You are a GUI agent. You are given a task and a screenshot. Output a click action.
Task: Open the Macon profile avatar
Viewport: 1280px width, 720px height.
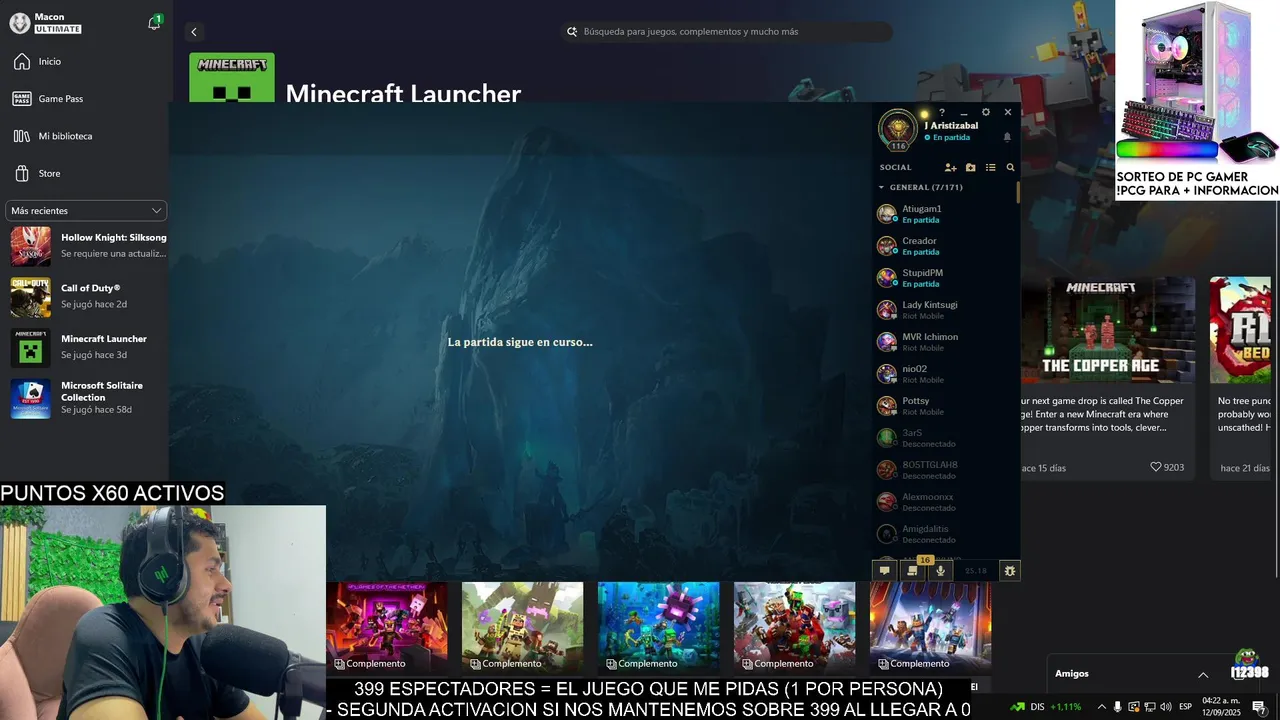click(x=19, y=23)
